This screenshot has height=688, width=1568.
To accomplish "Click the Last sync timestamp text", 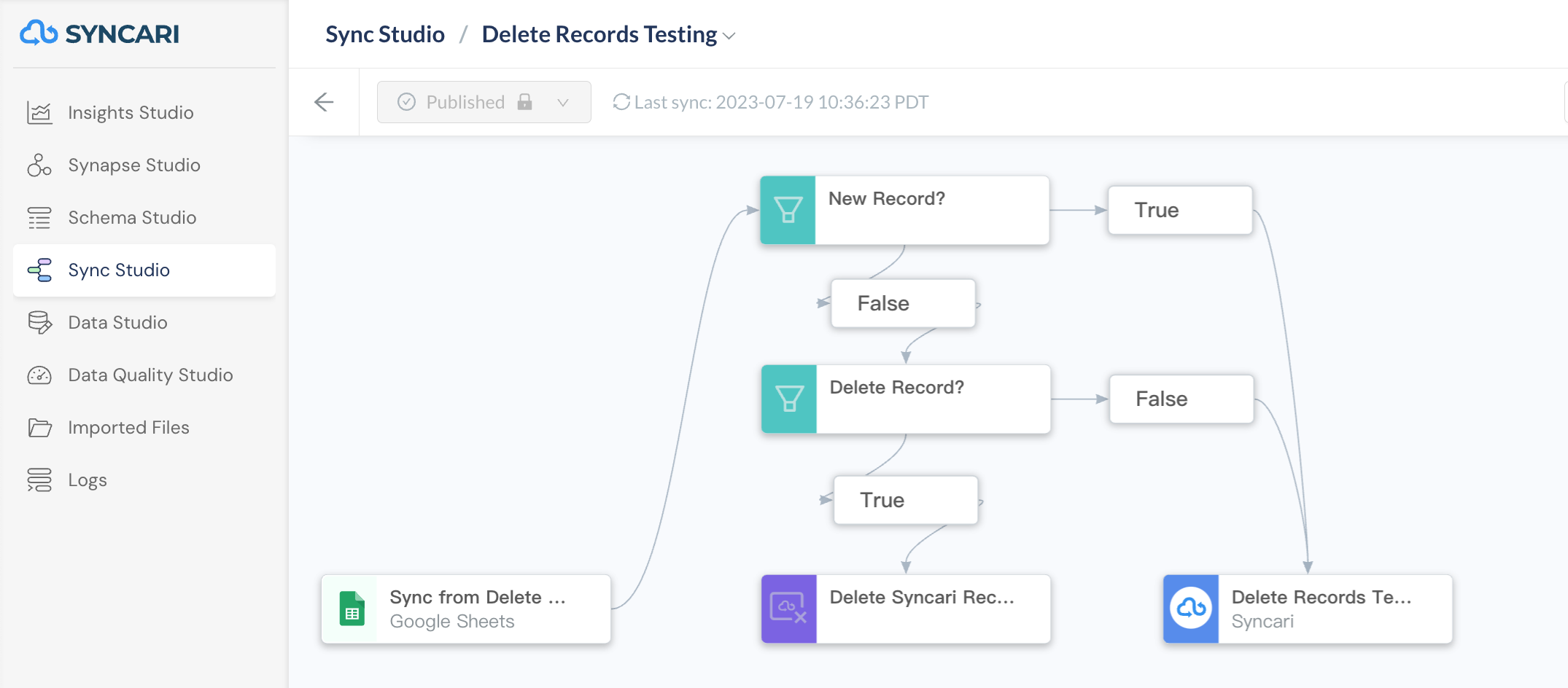I will [781, 102].
